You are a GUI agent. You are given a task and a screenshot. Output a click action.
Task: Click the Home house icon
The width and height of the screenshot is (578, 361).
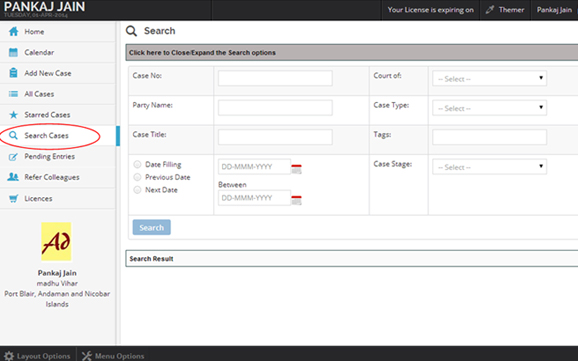point(13,31)
